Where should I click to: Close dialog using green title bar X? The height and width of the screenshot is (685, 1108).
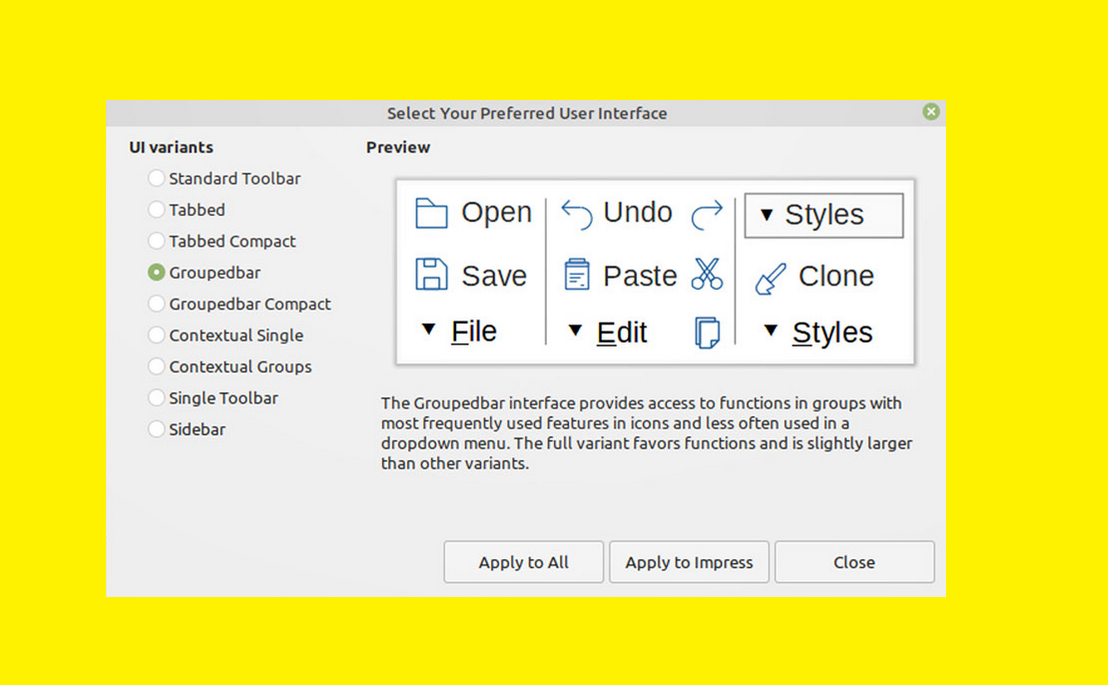pyautogui.click(x=931, y=112)
